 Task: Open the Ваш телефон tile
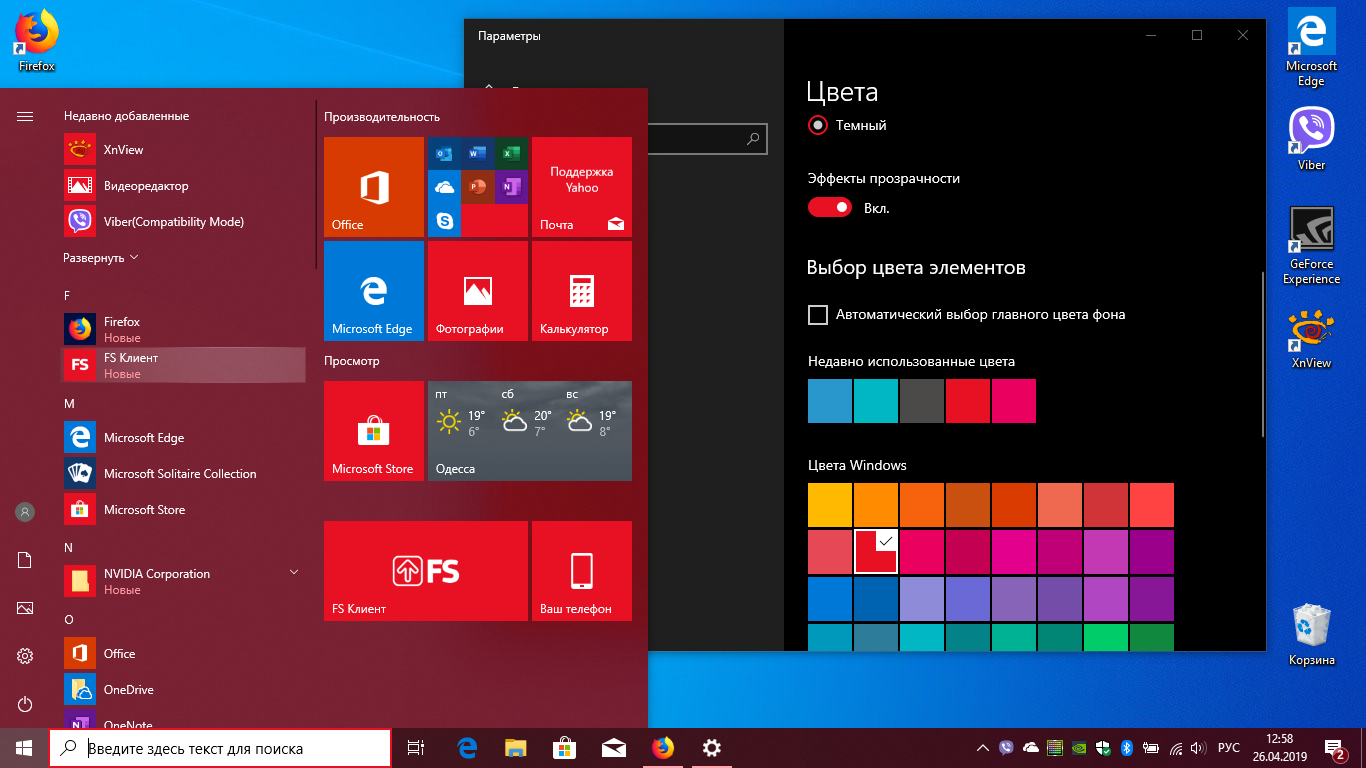582,571
